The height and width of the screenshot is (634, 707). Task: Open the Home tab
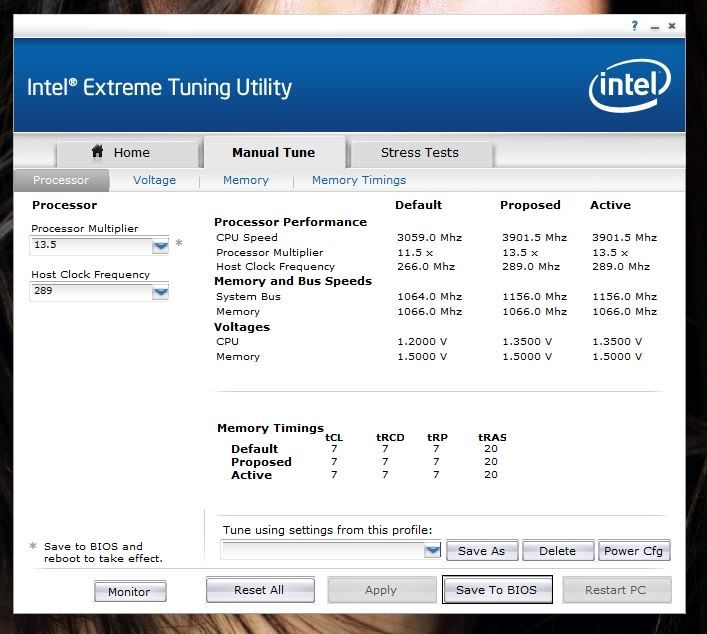[x=127, y=153]
